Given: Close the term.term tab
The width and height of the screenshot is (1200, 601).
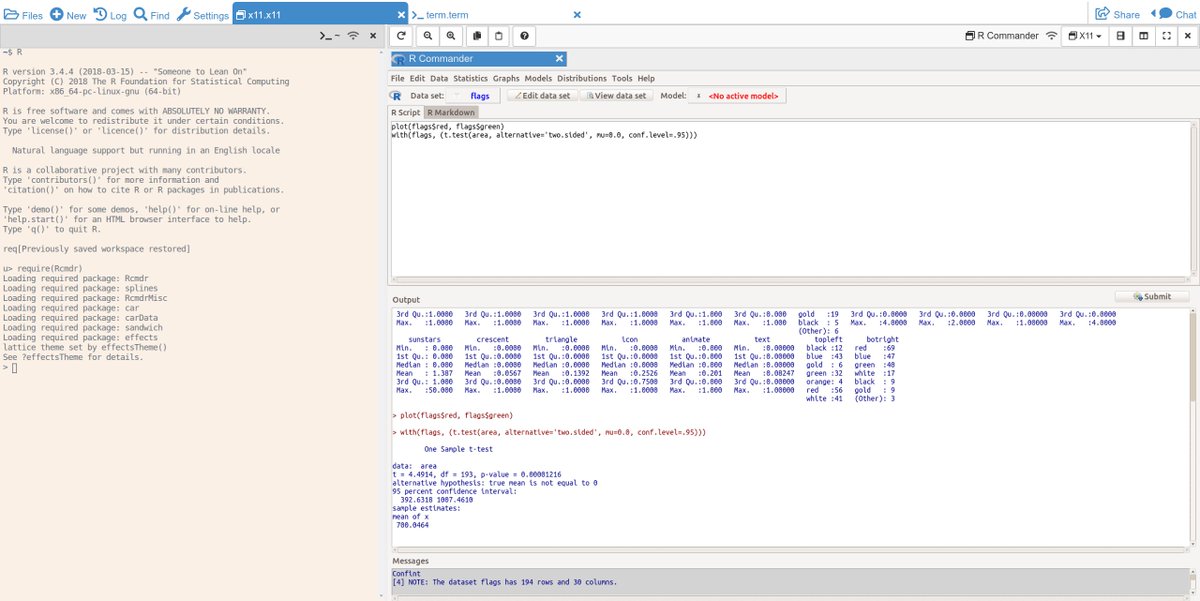Looking at the screenshot, I should 577,15.
